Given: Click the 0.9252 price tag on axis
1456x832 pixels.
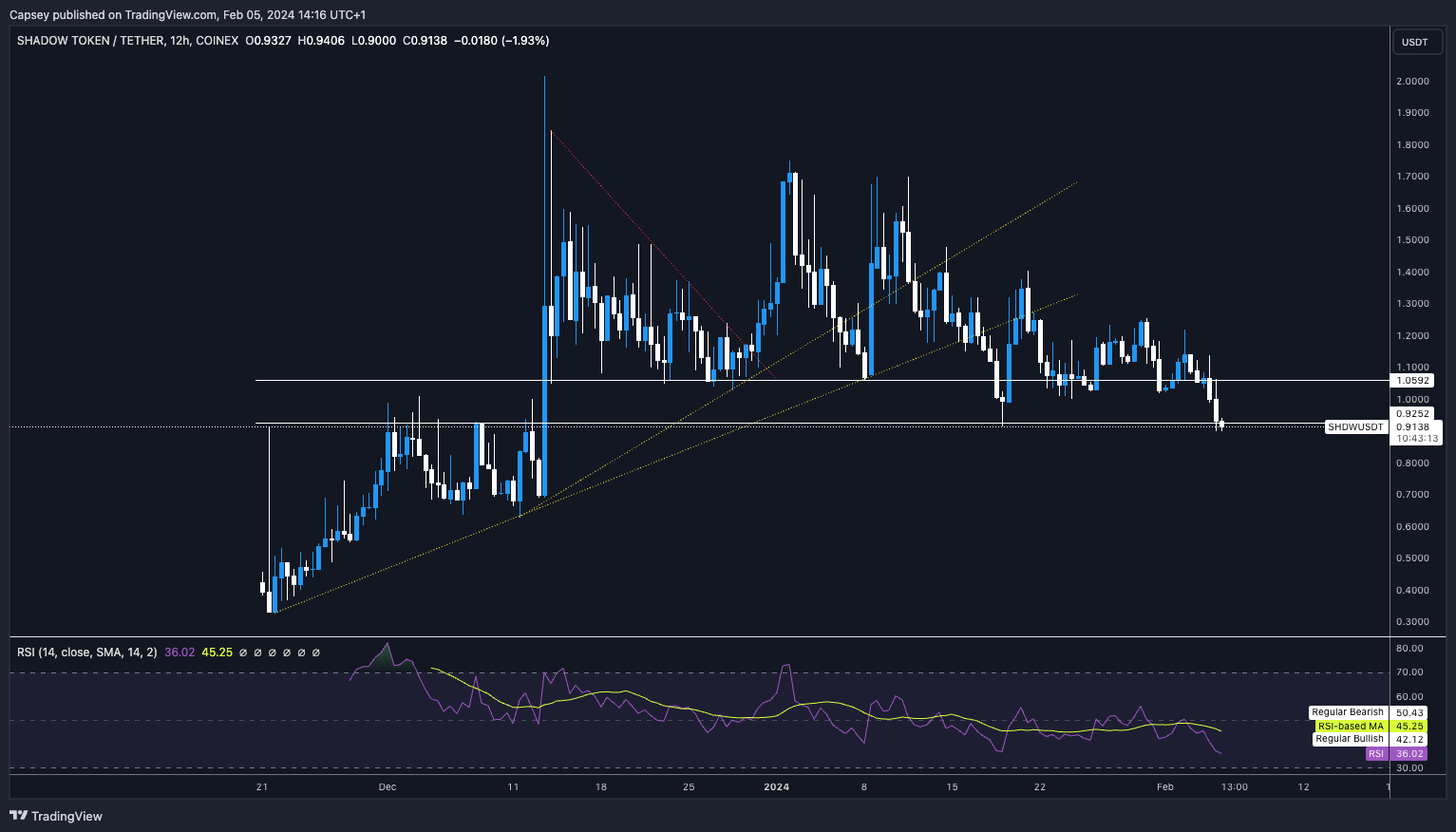Looking at the screenshot, I should click(1413, 414).
